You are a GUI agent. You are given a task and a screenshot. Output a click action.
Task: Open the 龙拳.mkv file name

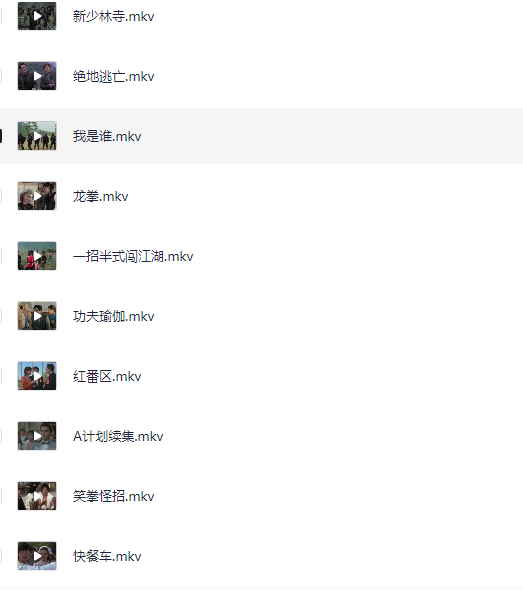100,196
